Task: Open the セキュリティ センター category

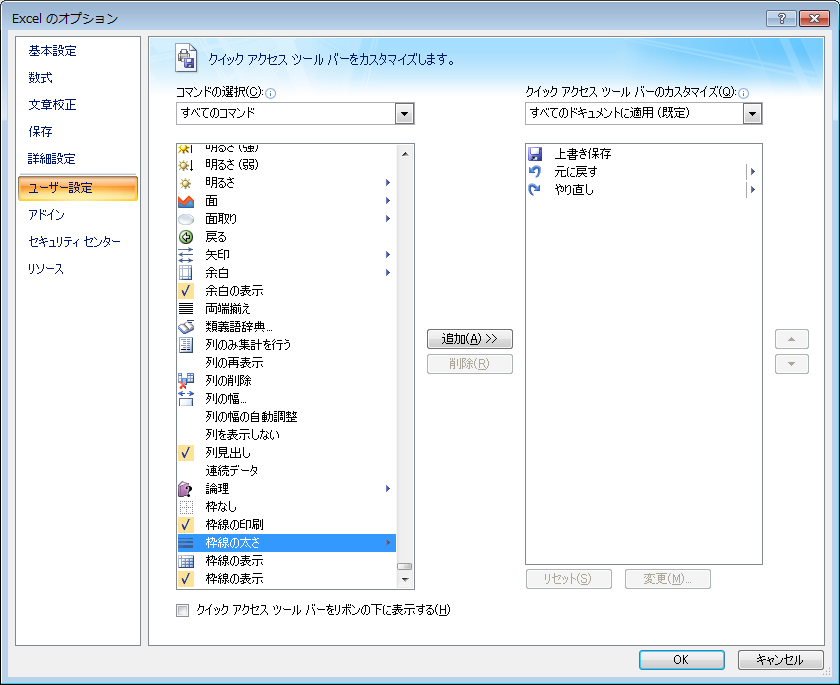Action: click(x=74, y=242)
